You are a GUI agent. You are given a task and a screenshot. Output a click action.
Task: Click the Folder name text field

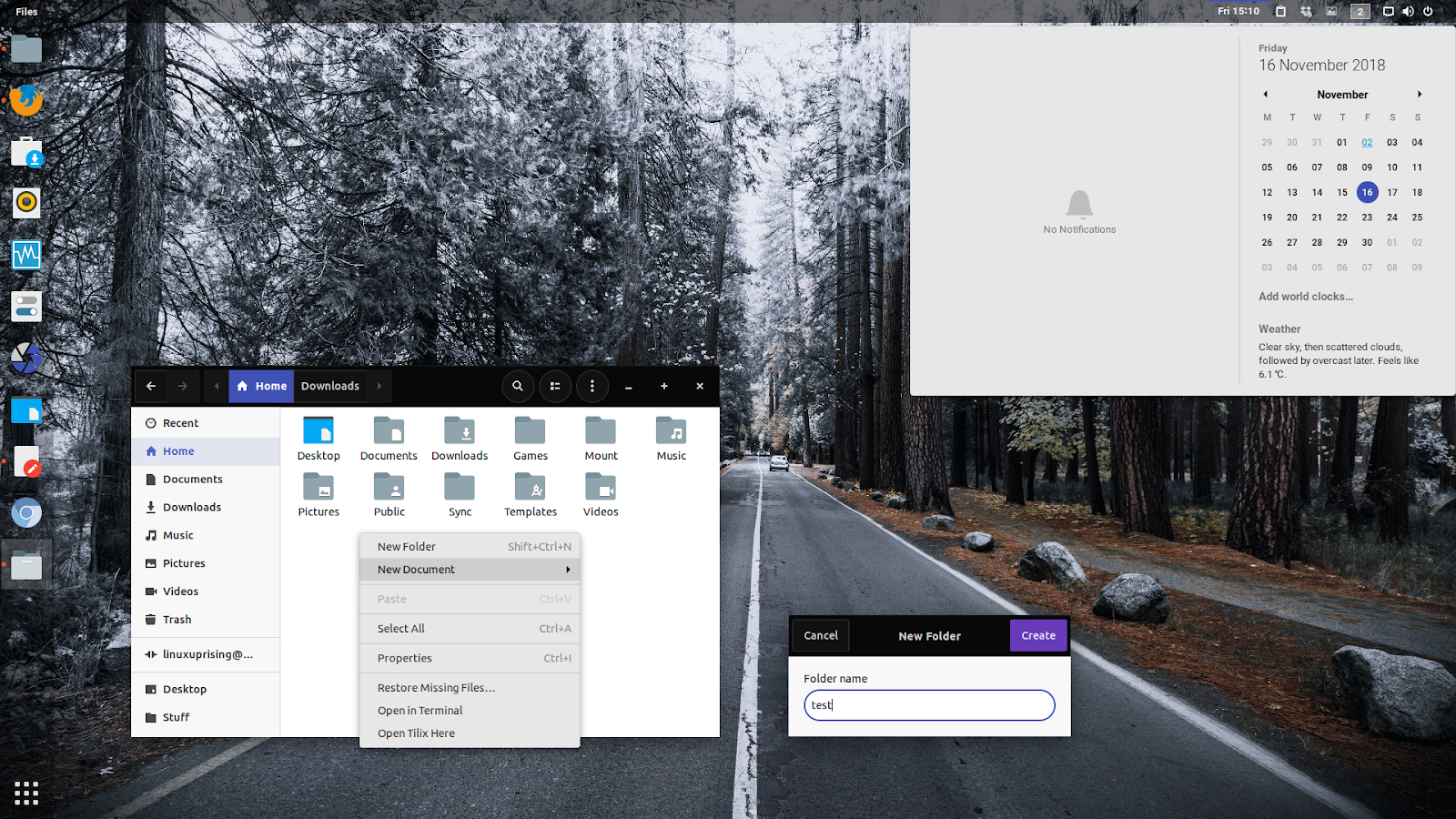click(929, 705)
